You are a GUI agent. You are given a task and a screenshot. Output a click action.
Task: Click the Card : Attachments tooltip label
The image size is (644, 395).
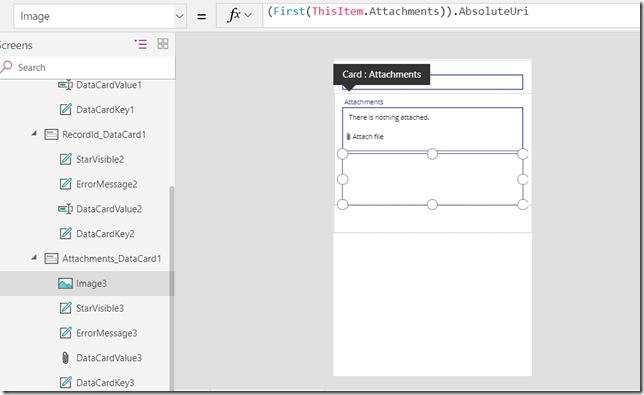382,74
